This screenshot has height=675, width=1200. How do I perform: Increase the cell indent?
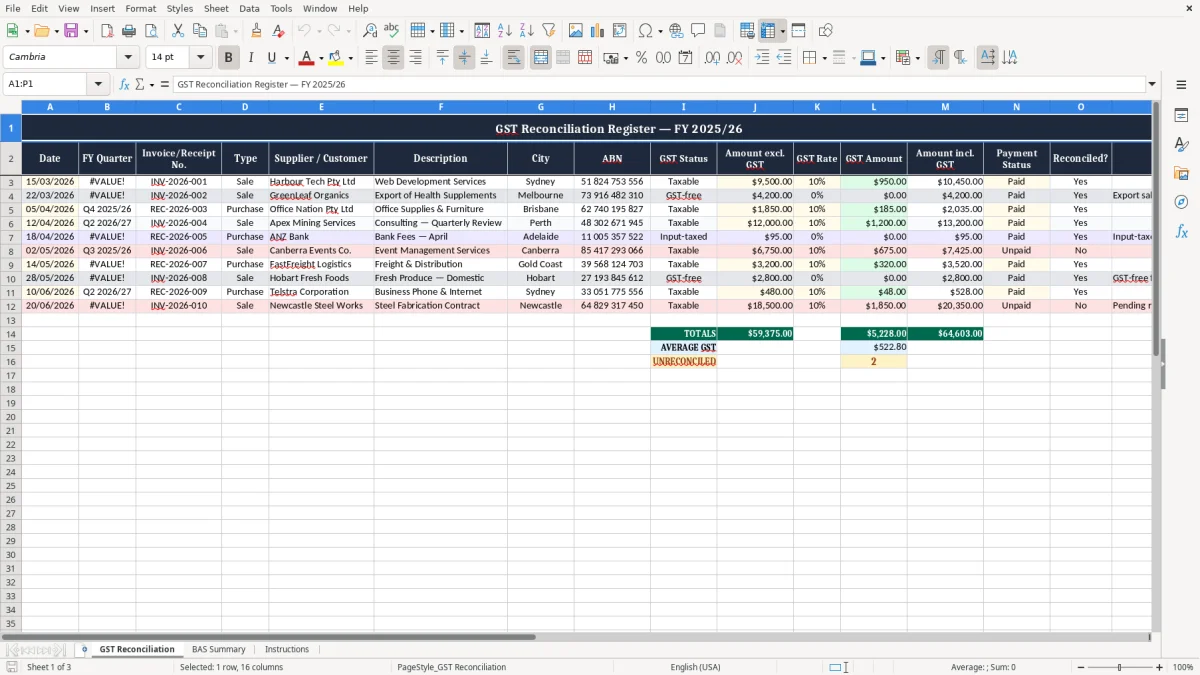[762, 58]
